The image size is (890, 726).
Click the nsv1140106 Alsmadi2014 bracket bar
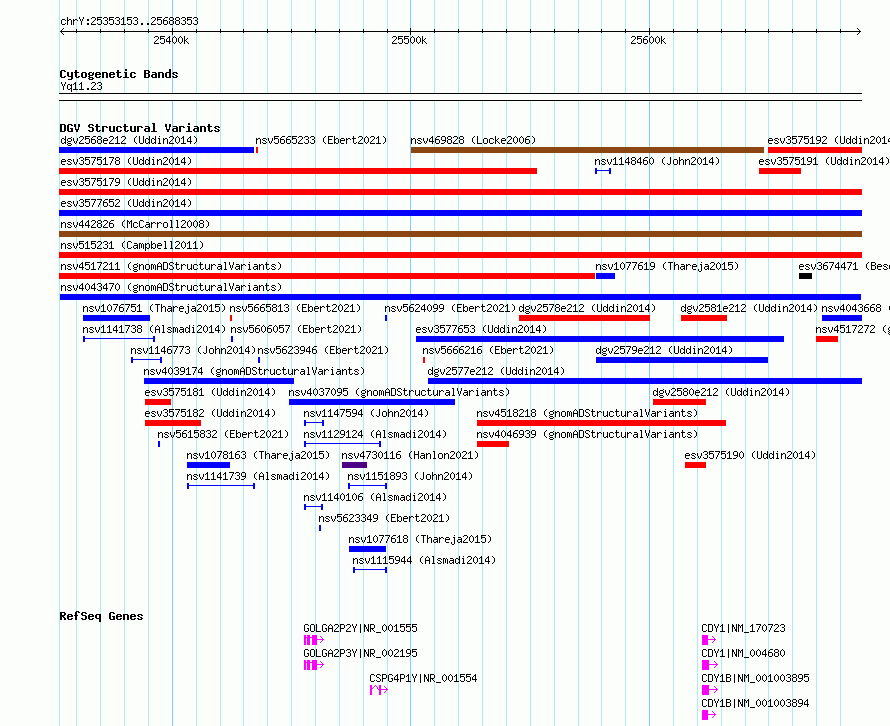313,507
